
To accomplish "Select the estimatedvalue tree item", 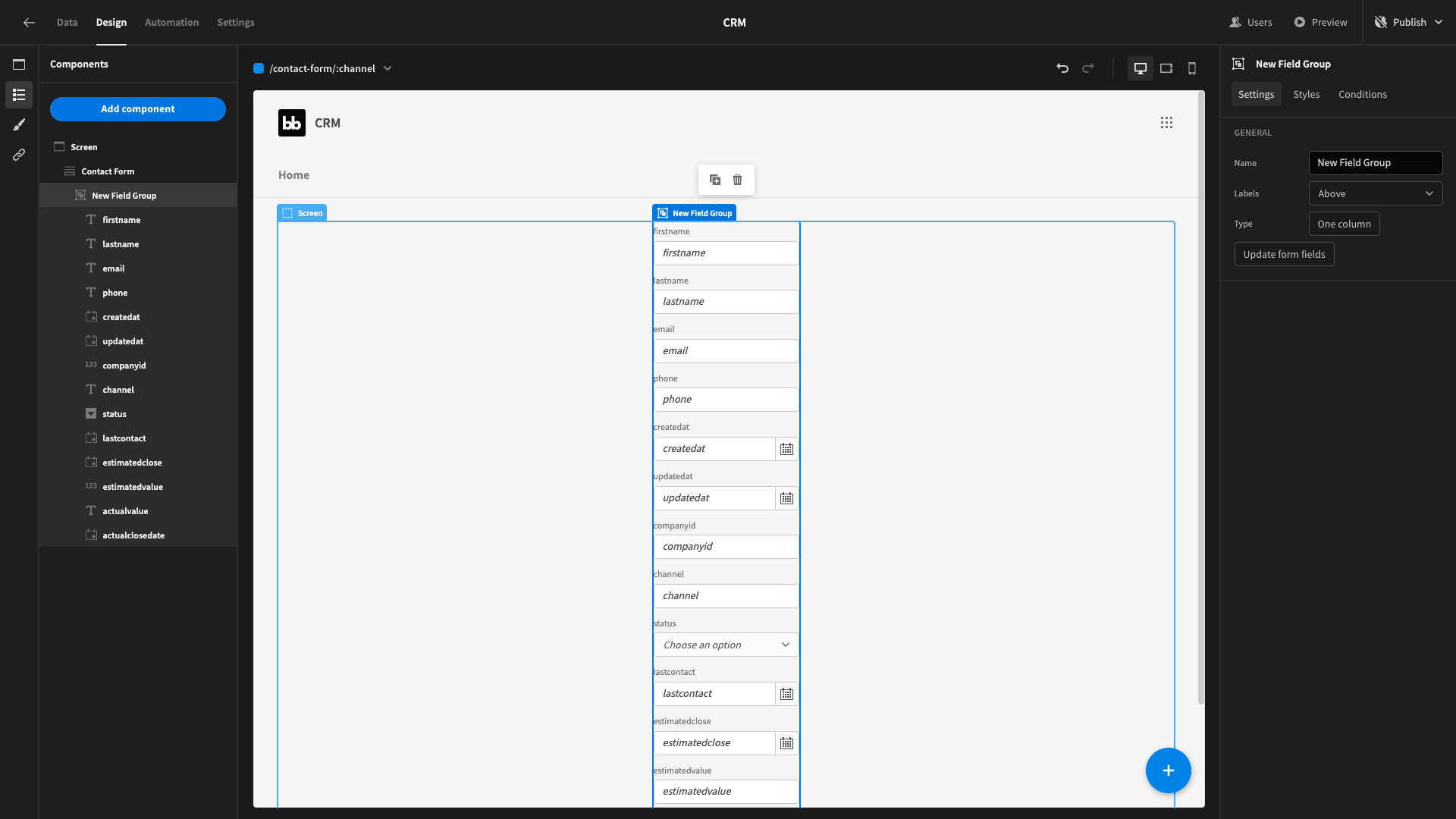I will pyautogui.click(x=138, y=487).
